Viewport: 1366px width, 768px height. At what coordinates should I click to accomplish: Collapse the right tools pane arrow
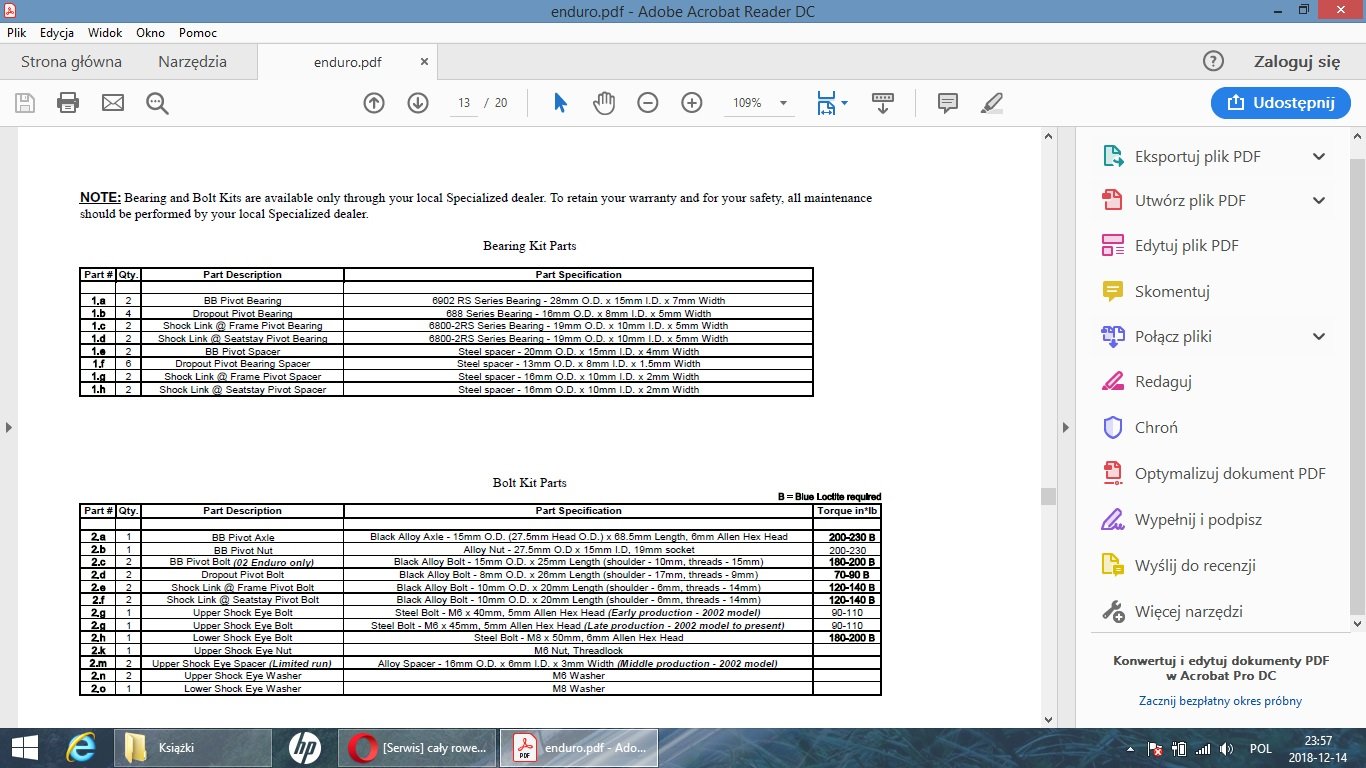(1064, 427)
